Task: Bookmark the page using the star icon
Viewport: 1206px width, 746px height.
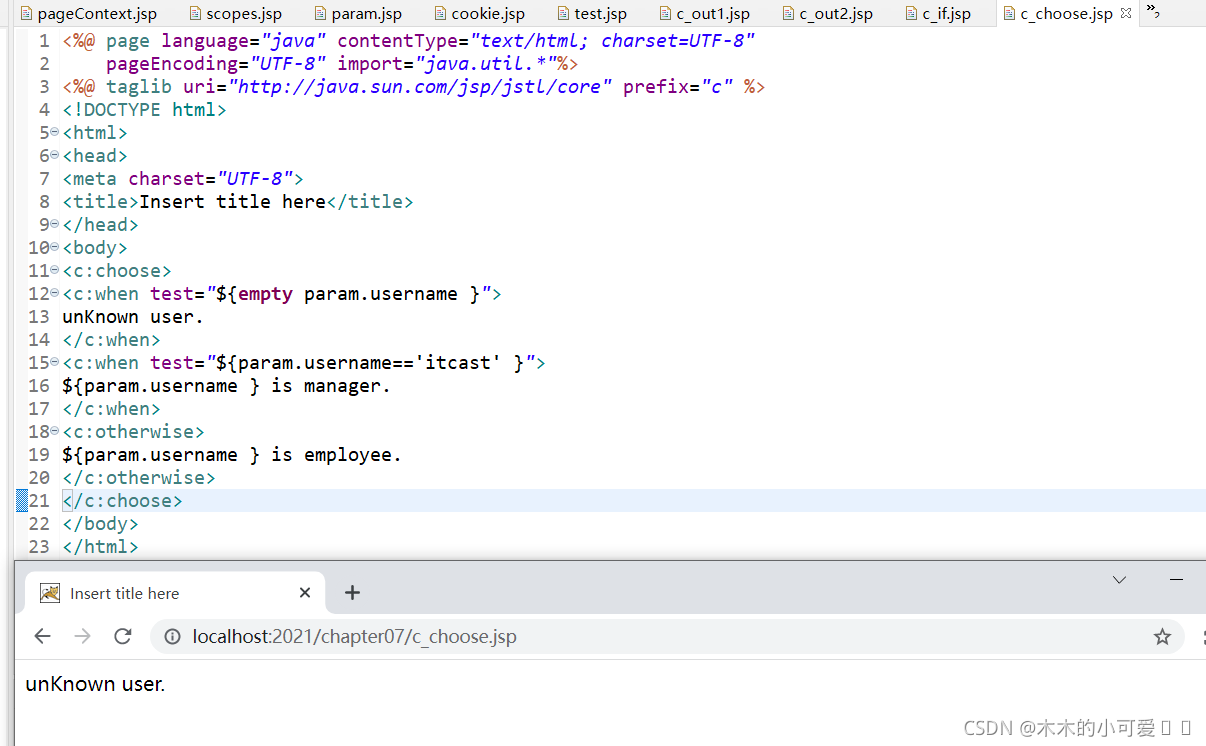Action: pyautogui.click(x=1162, y=636)
